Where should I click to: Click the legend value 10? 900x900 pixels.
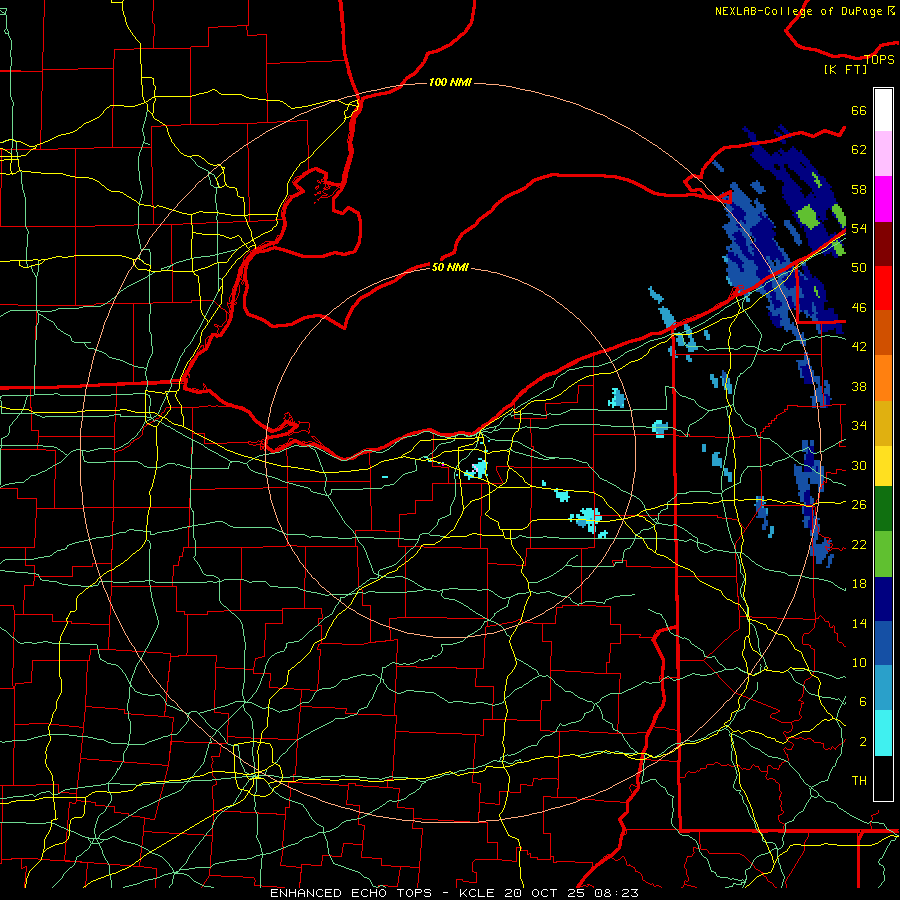(859, 662)
